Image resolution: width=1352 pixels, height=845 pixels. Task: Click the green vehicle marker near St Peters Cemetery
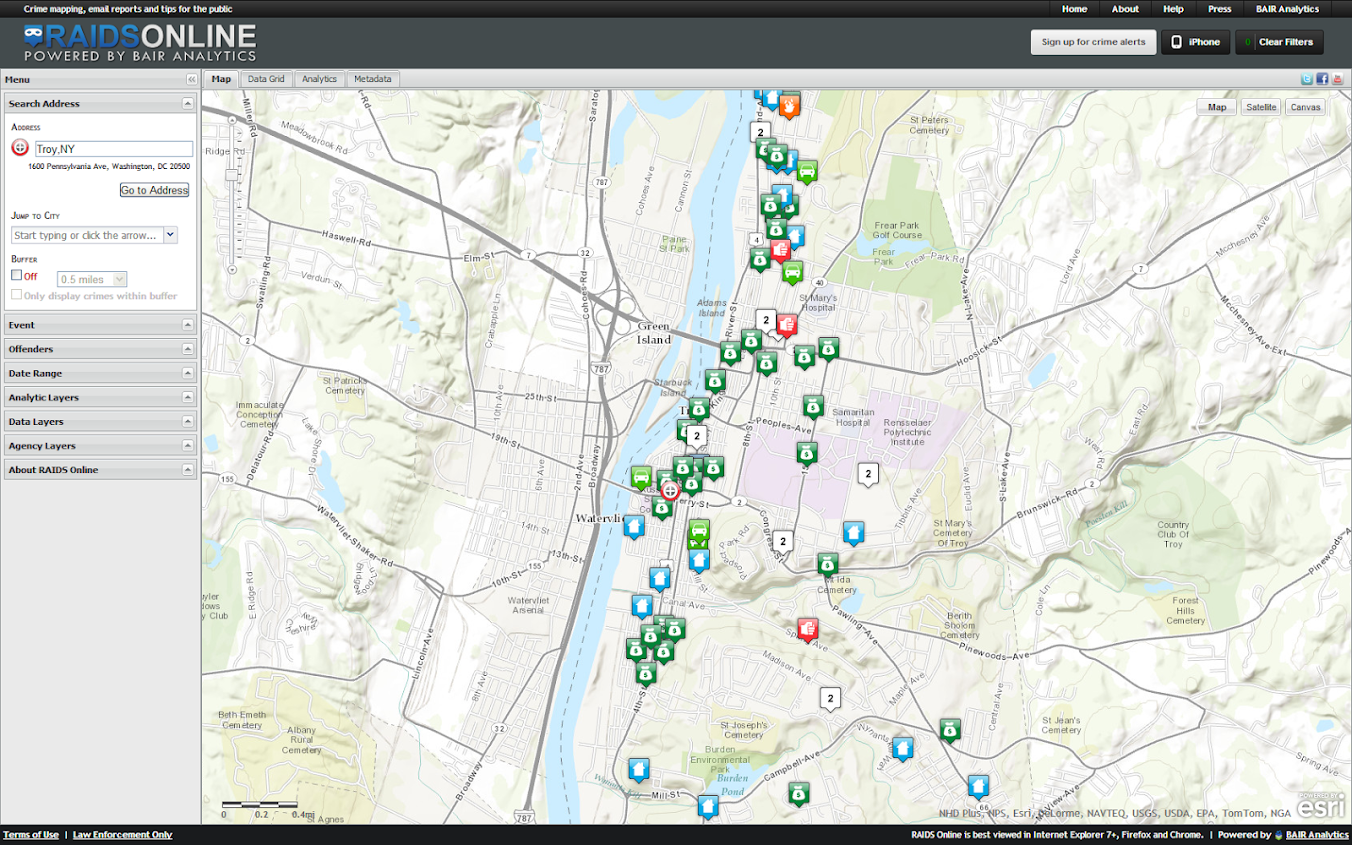tap(807, 171)
